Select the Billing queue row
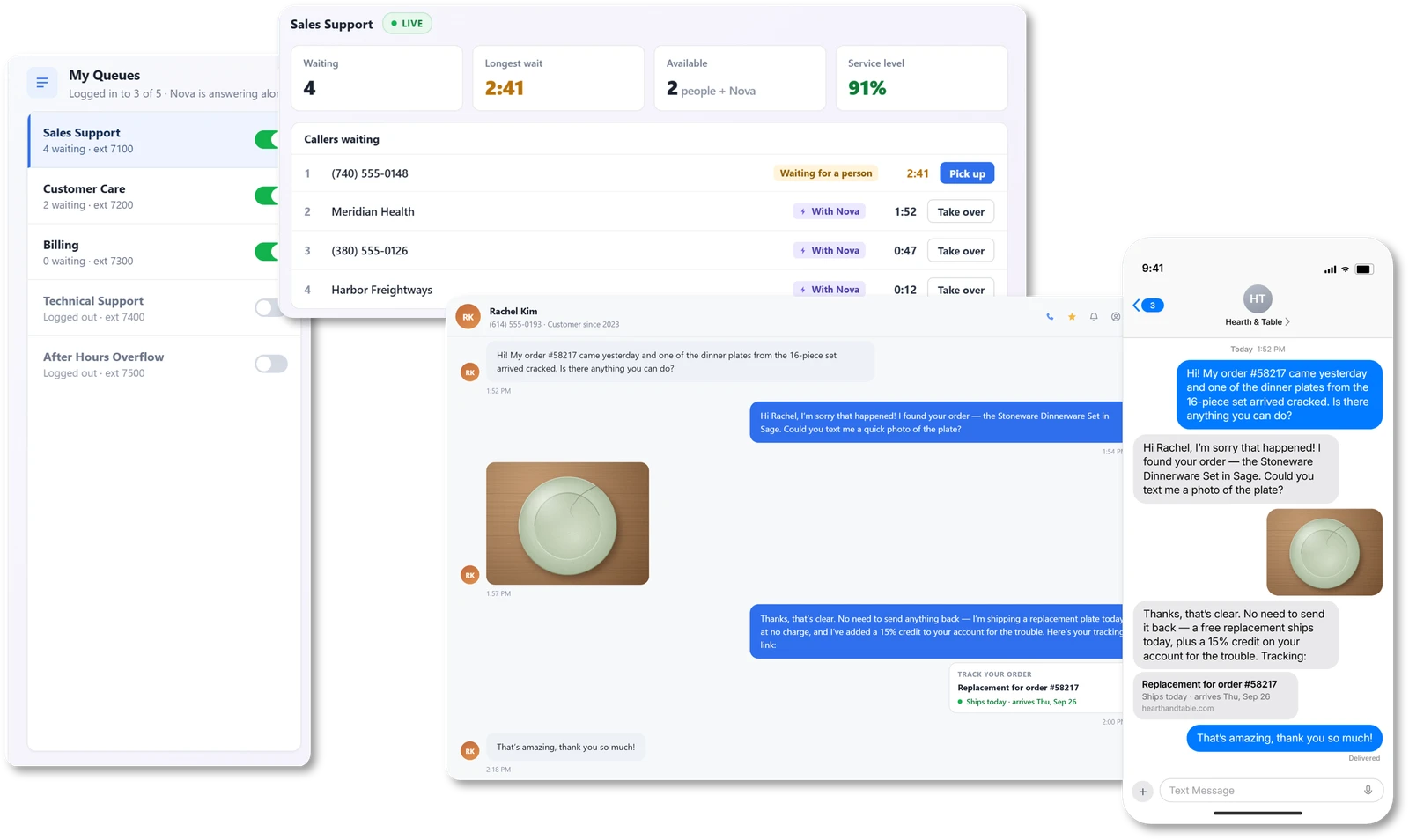The image size is (1409, 840). click(x=154, y=252)
